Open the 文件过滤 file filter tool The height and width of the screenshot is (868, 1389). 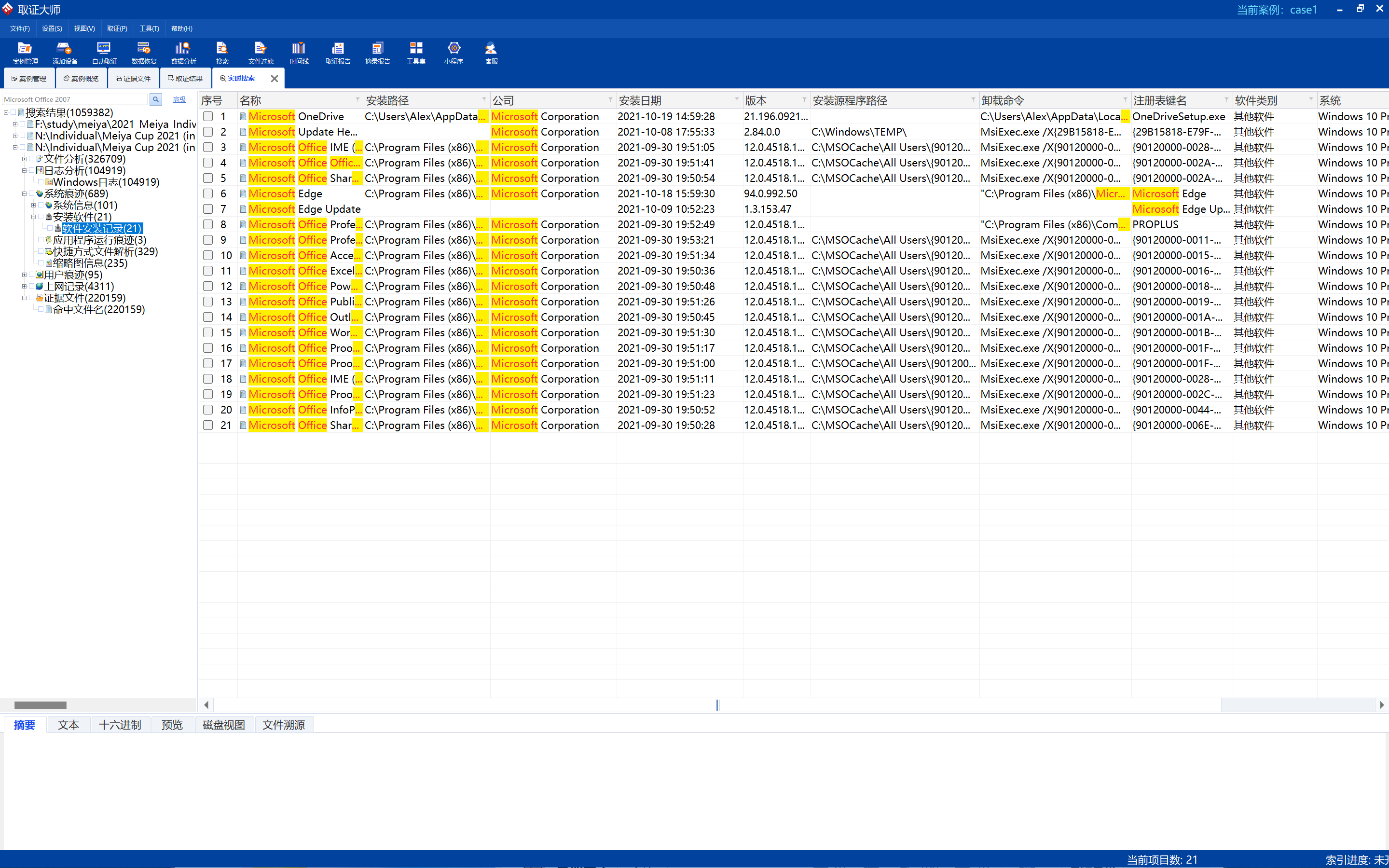coord(261,53)
